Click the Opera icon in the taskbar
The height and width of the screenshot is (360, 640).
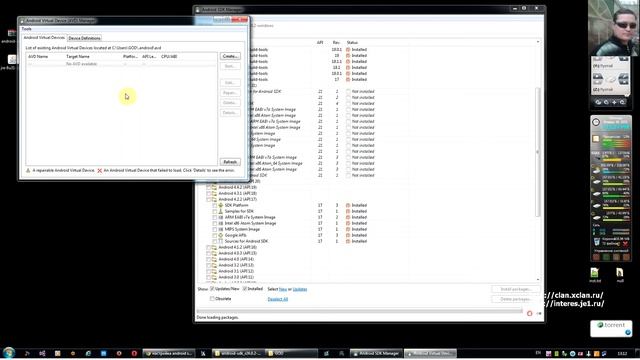pyautogui.click(x=134, y=353)
